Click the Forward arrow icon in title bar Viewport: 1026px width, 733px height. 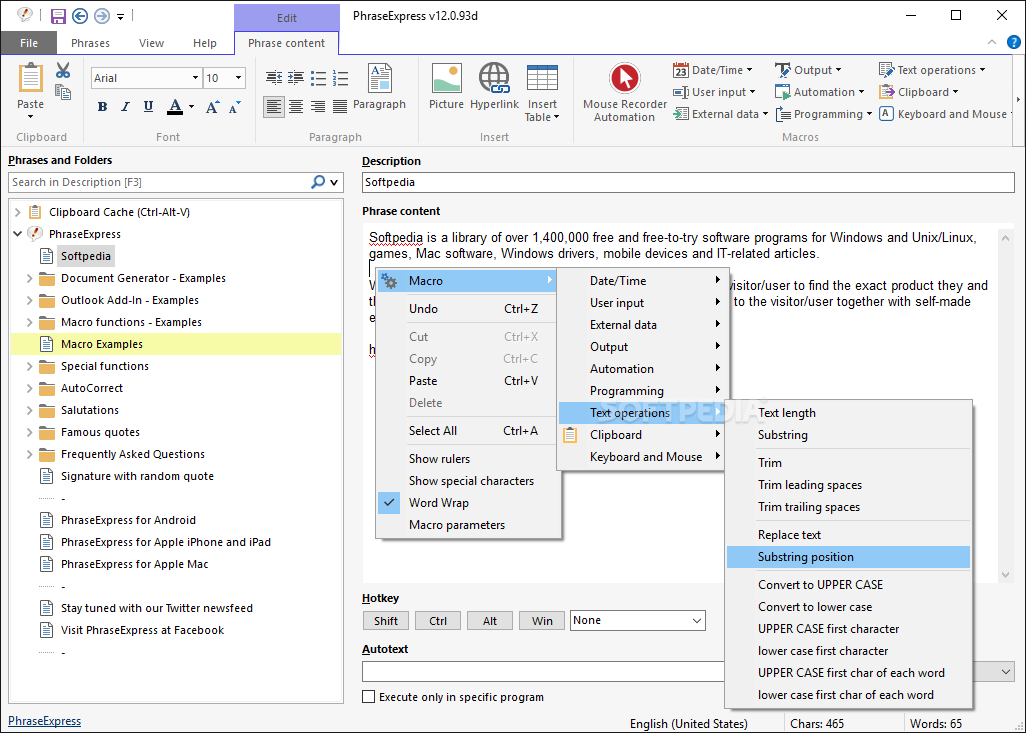coord(101,16)
